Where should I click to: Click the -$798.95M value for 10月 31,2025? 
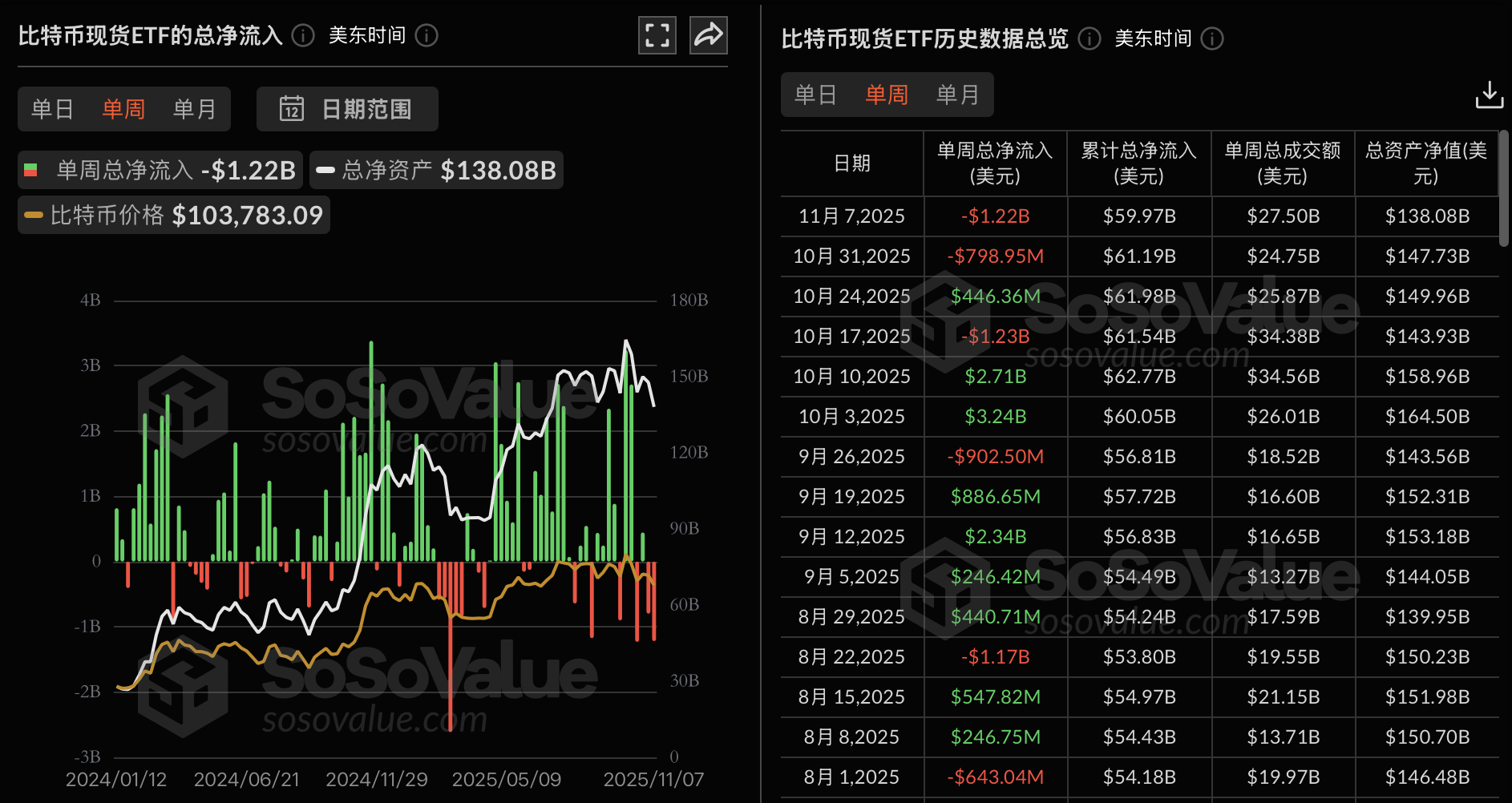click(995, 256)
